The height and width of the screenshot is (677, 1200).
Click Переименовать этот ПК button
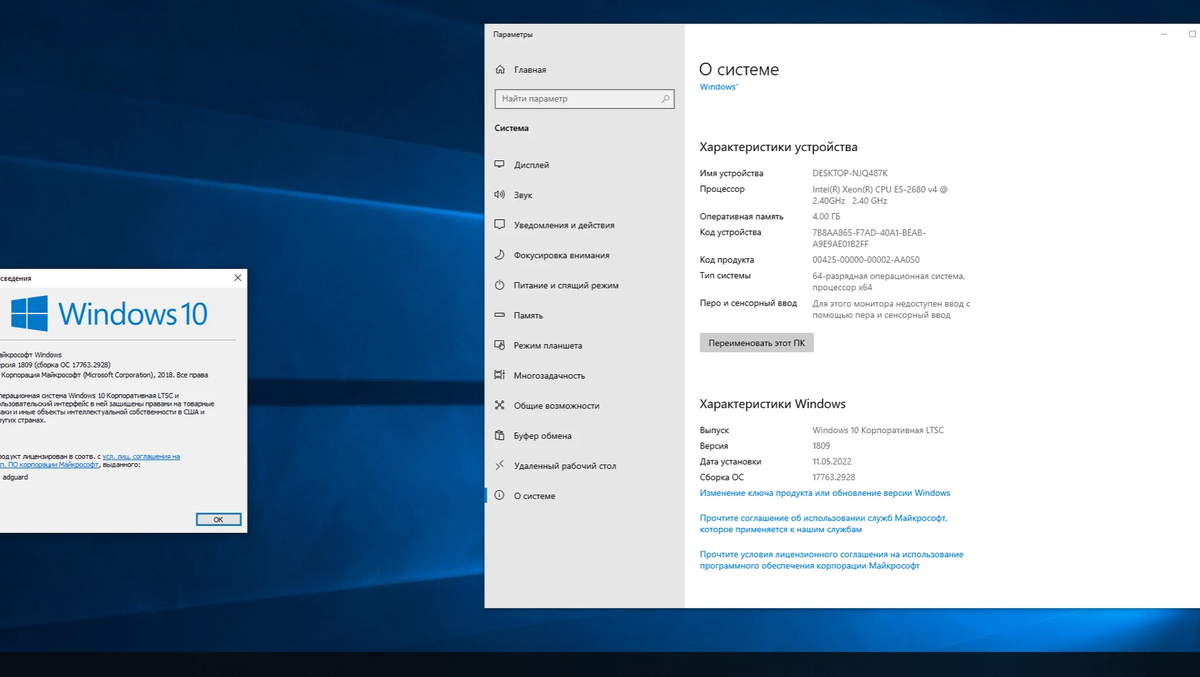[x=757, y=342]
